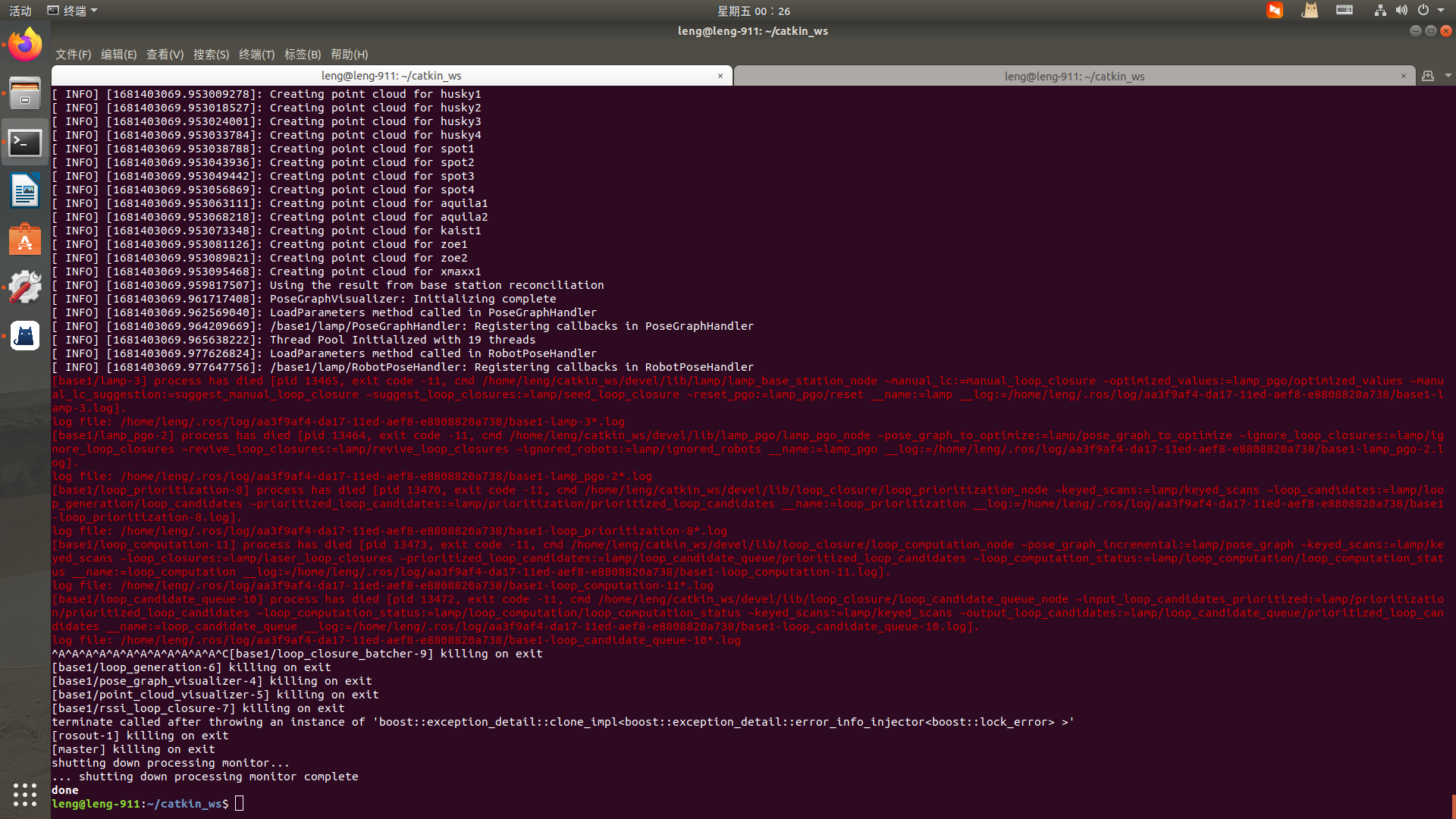Click the orange app indicator in the tray
The image size is (1456, 819).
pyautogui.click(x=1275, y=11)
